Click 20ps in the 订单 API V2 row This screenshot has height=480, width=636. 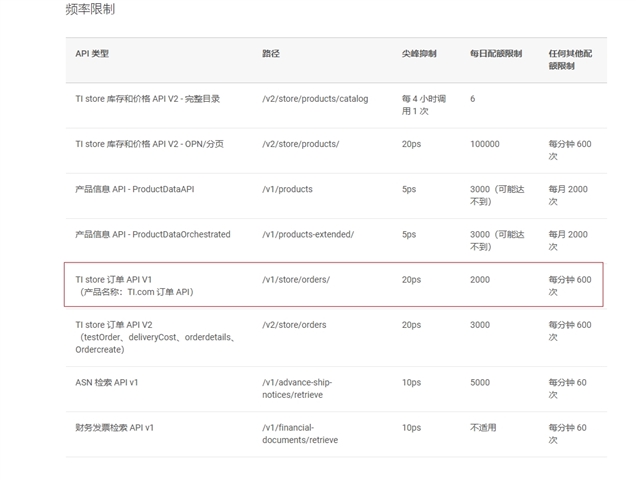pos(411,325)
